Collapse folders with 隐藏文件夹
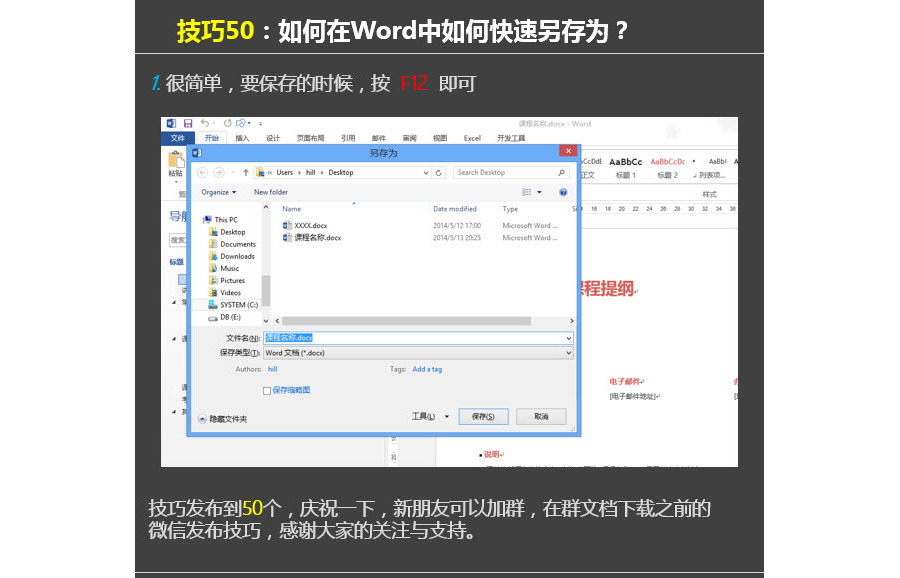This screenshot has width=900, height=578. [223, 419]
